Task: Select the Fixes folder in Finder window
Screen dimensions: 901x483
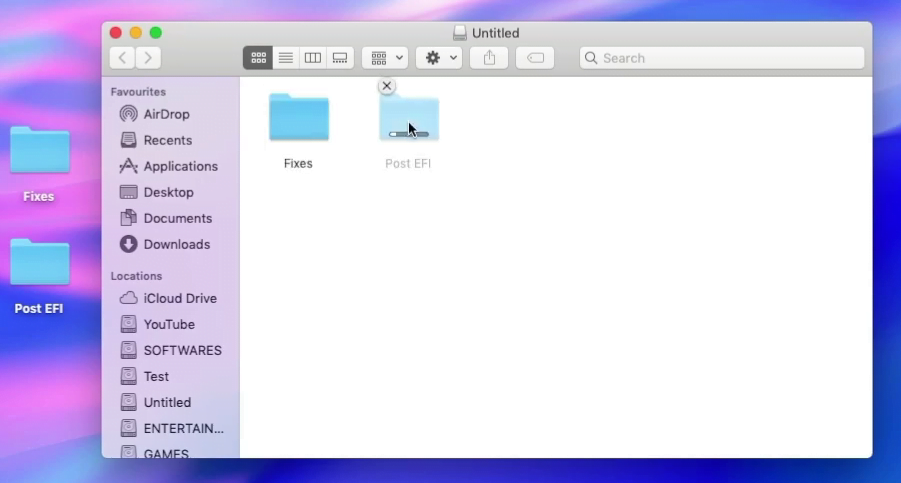Action: pyautogui.click(x=299, y=117)
